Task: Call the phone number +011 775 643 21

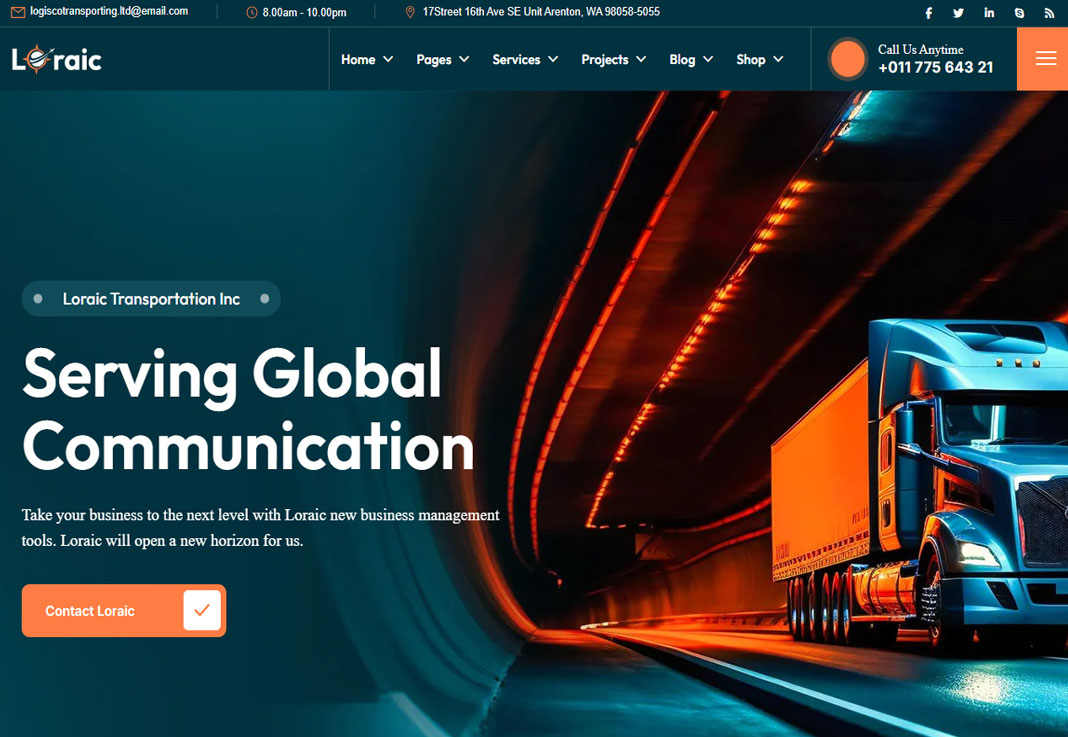Action: (x=935, y=68)
